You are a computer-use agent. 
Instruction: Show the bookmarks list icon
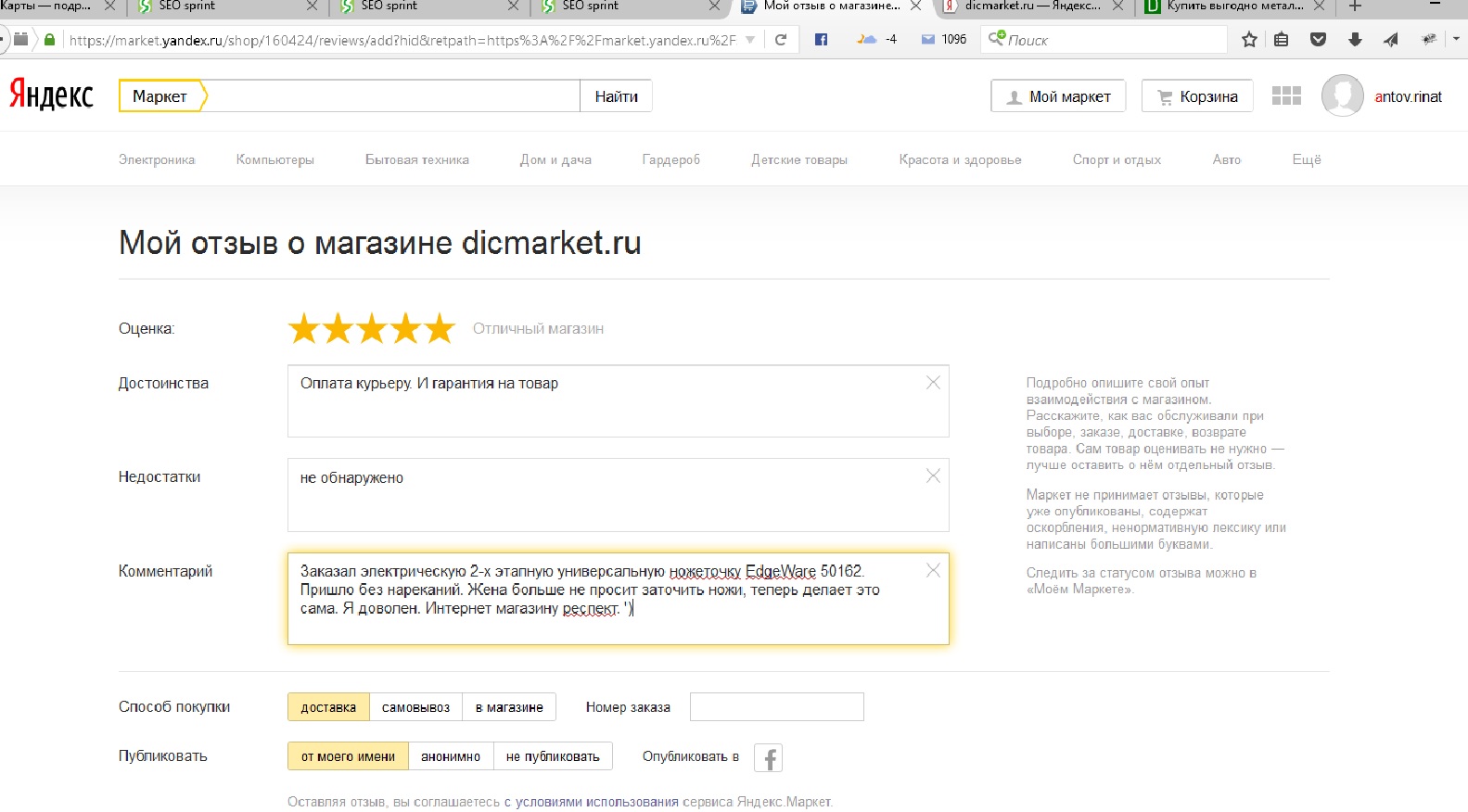tap(1282, 40)
